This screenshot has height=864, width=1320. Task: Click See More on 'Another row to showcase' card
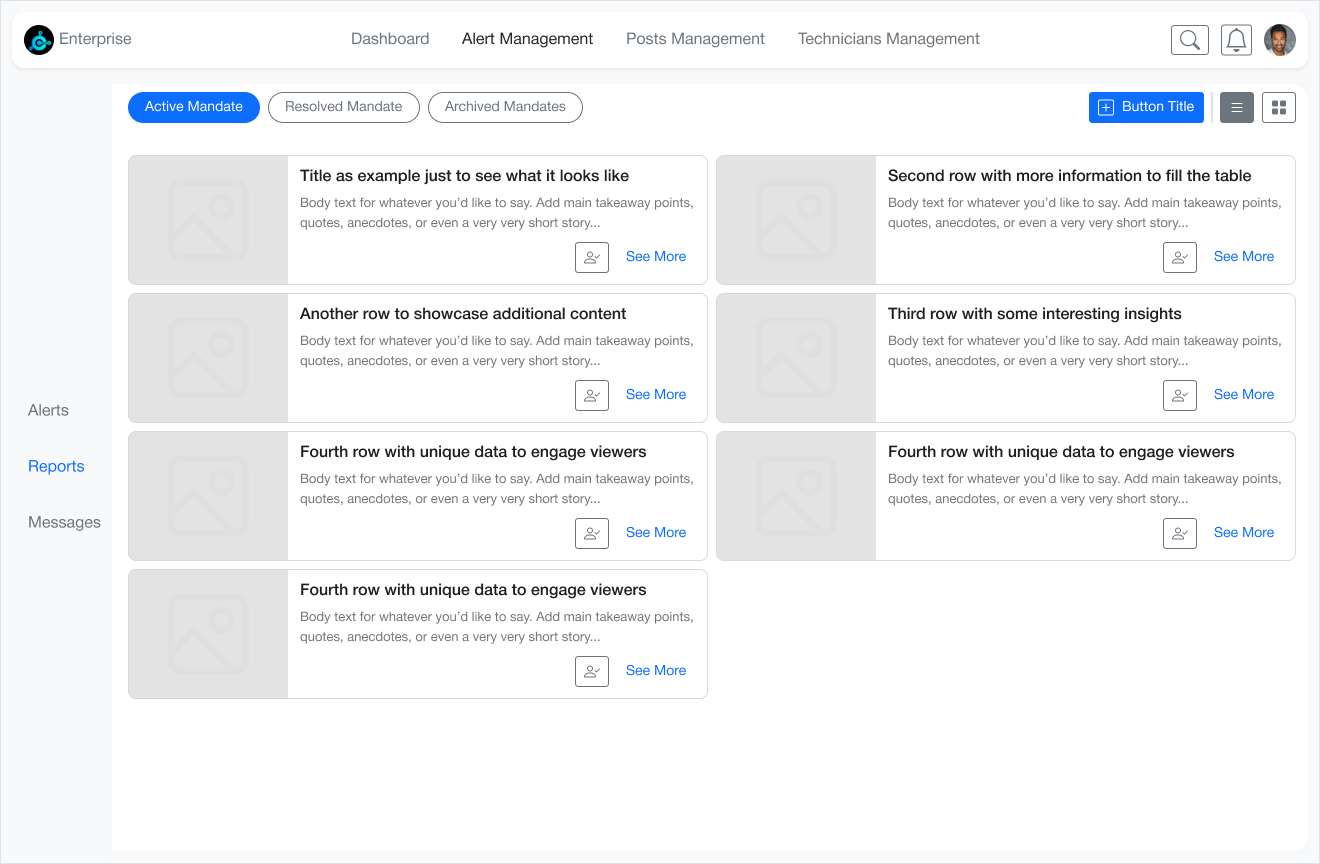point(656,395)
